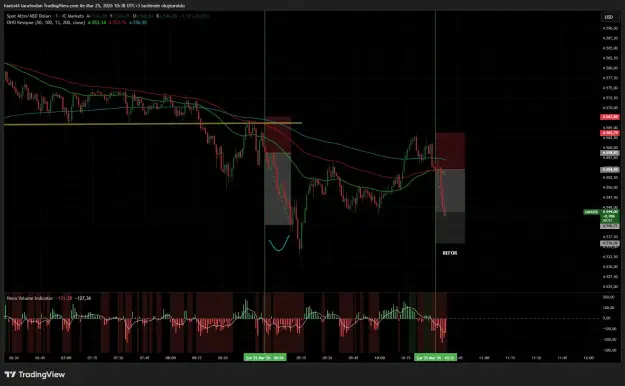Click the 07:00 label on the time axis

[x=66, y=358]
